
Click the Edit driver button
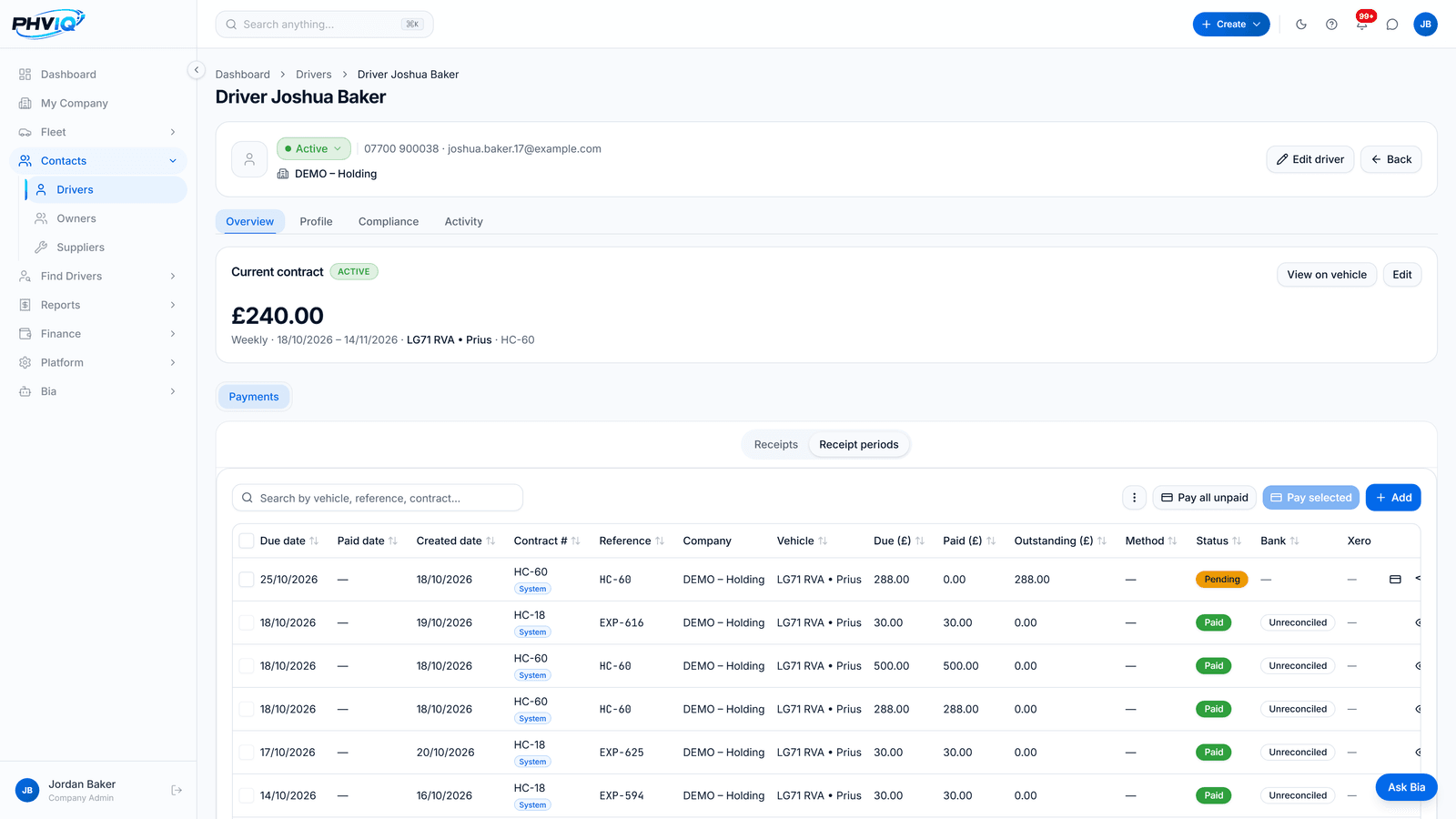pyautogui.click(x=1310, y=159)
